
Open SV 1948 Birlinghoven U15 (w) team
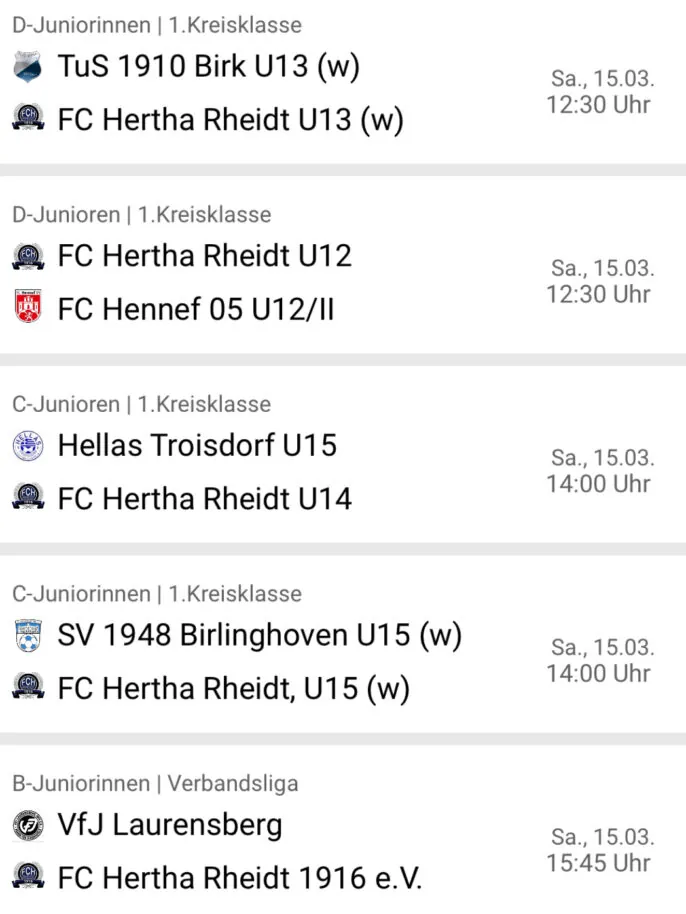pyautogui.click(x=259, y=635)
